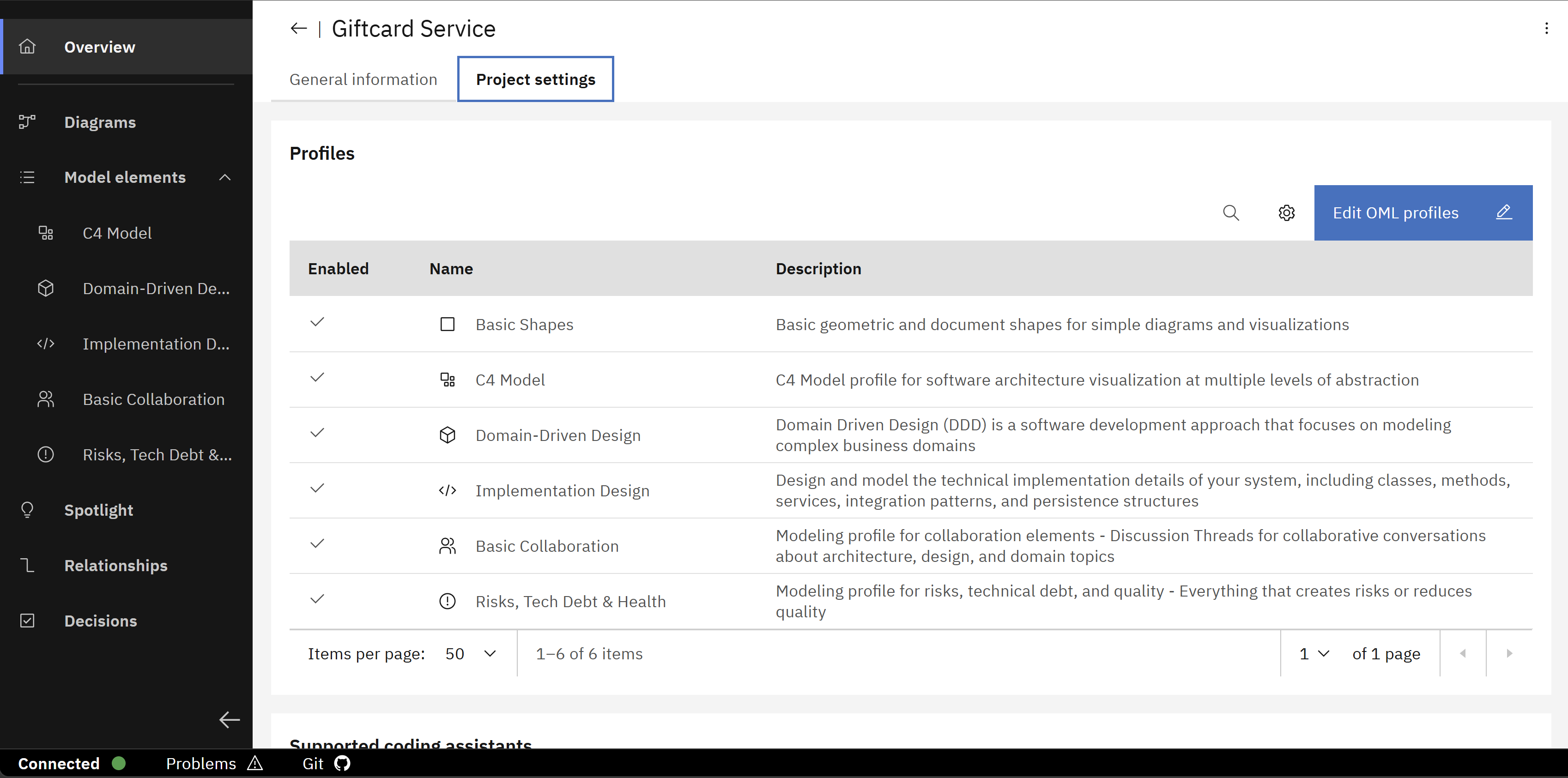This screenshot has height=778, width=1568.
Task: Click the Relationships sidebar icon
Action: [x=27, y=565]
